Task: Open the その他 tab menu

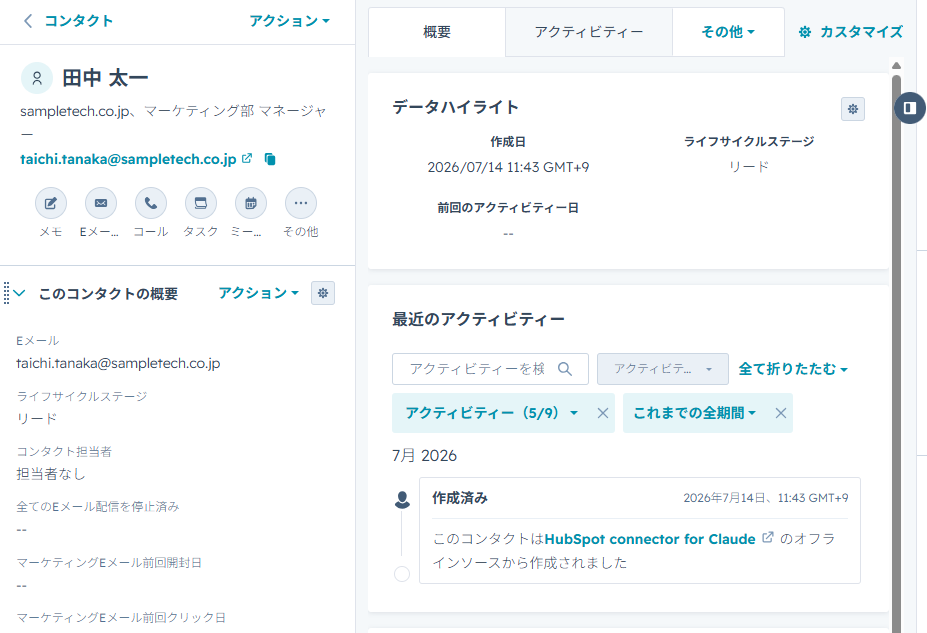Action: click(x=728, y=32)
